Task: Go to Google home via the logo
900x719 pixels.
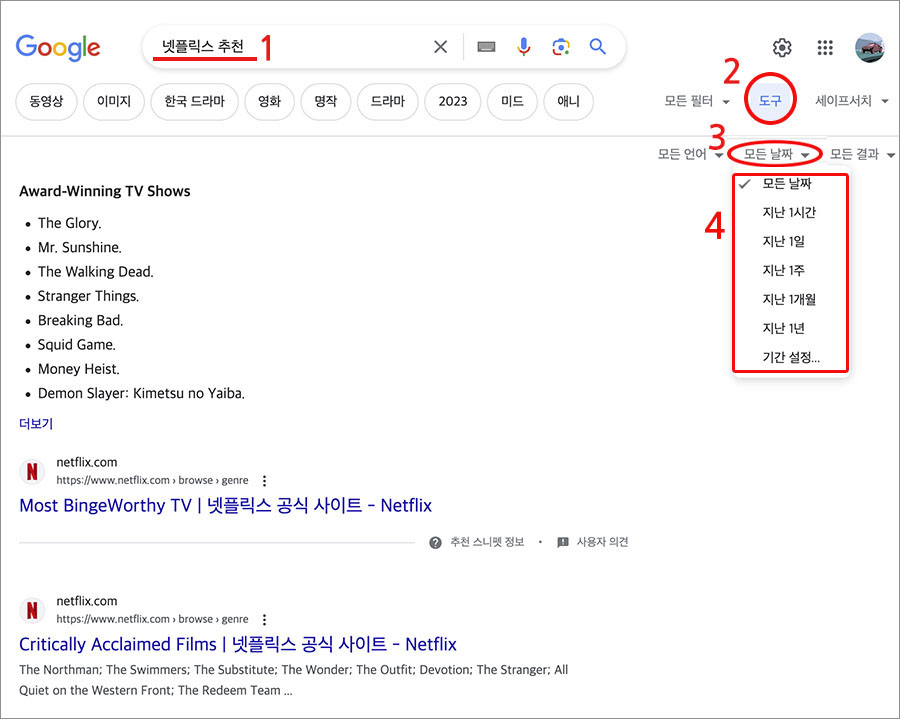Action: click(58, 48)
